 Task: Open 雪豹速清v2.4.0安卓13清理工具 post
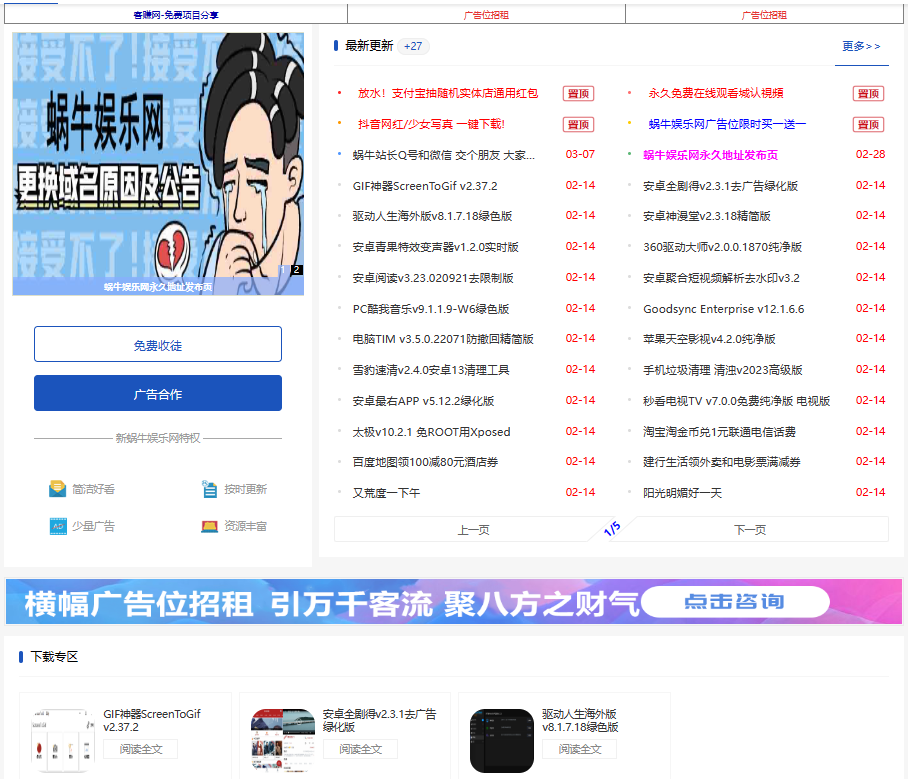pyautogui.click(x=430, y=370)
